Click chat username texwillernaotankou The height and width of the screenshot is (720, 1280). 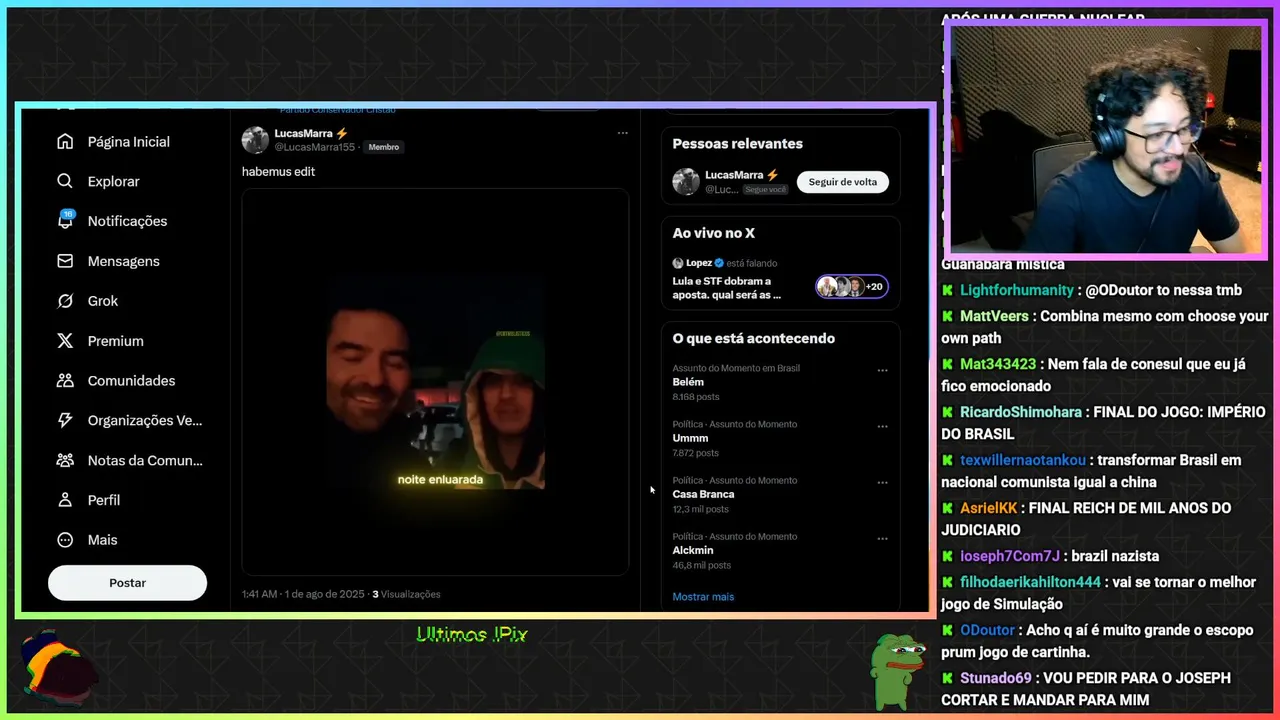click(x=1023, y=460)
